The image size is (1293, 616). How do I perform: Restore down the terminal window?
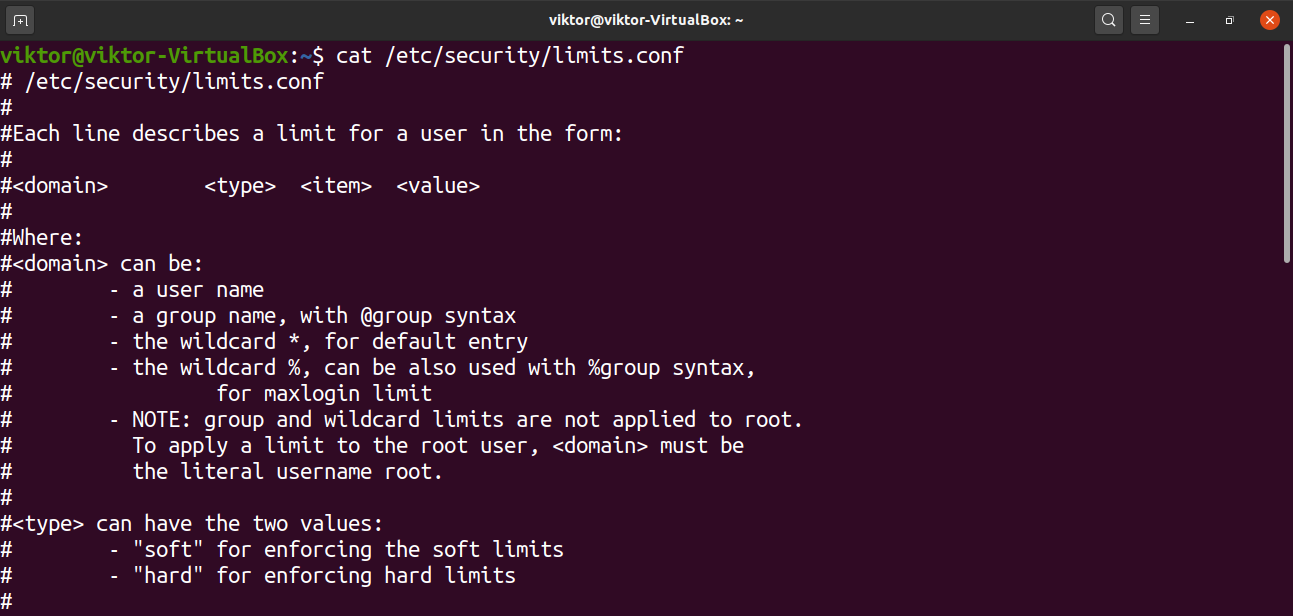1230,20
